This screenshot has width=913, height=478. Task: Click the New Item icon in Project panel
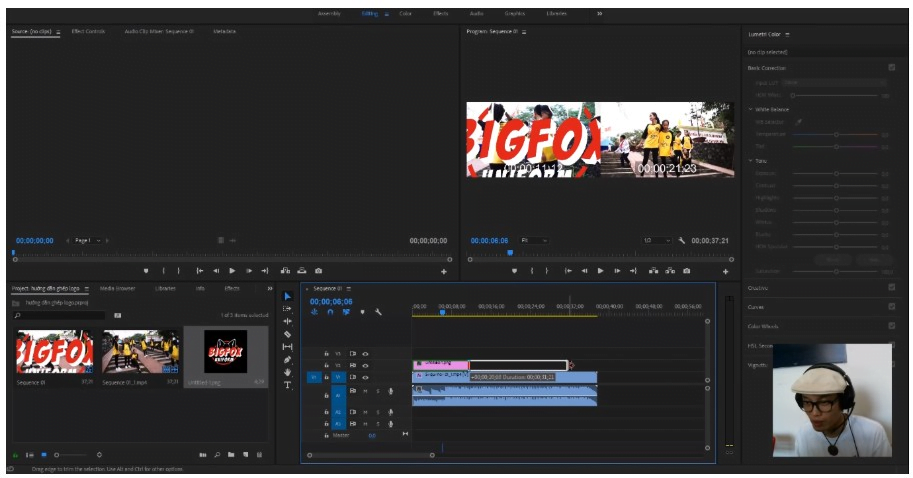pyautogui.click(x=246, y=455)
